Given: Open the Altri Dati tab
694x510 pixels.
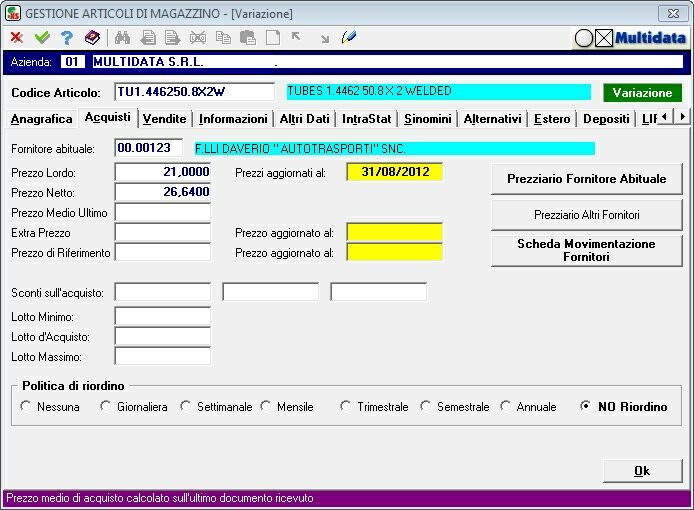Looking at the screenshot, I should click(305, 119).
